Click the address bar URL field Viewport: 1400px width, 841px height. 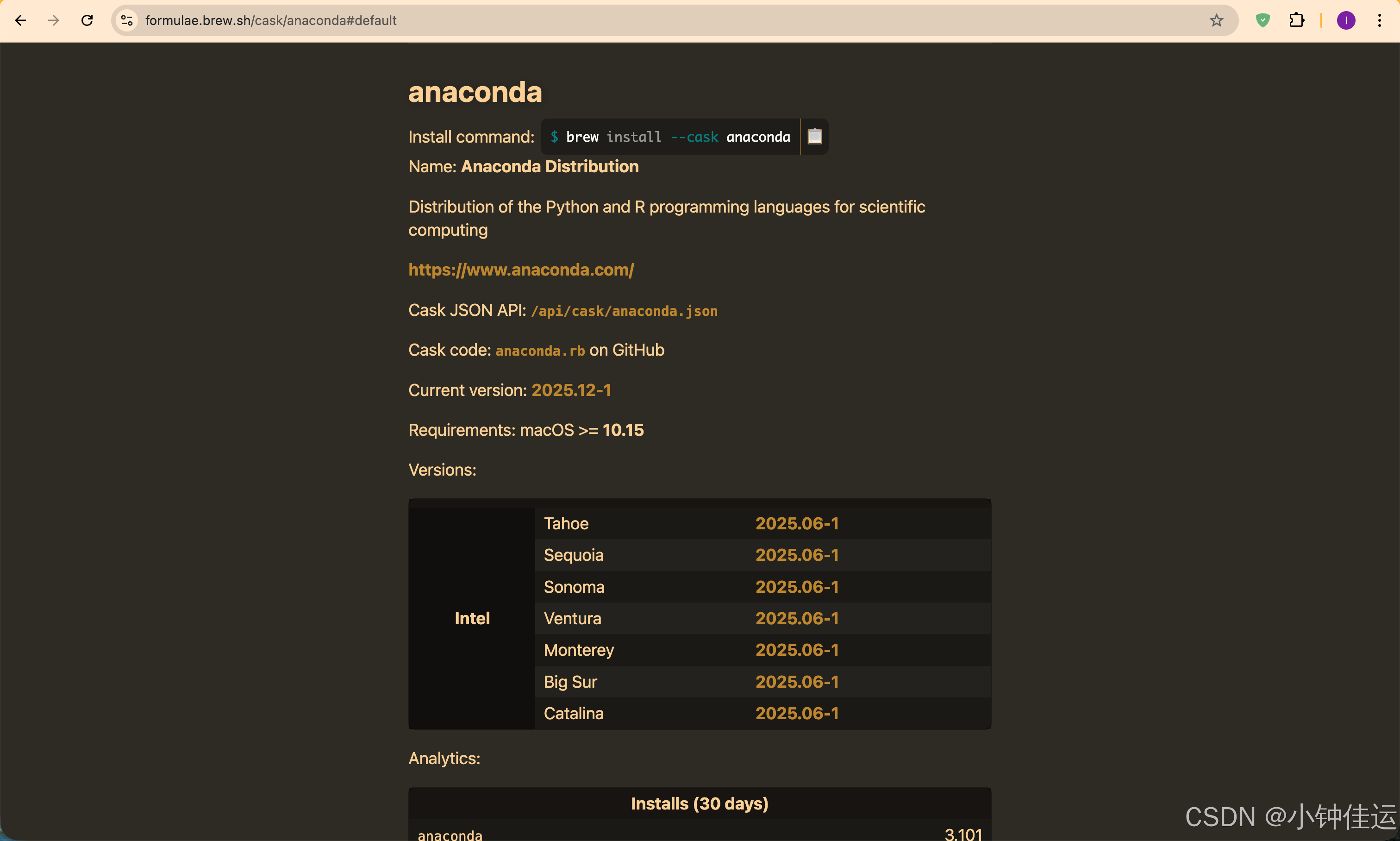623,20
